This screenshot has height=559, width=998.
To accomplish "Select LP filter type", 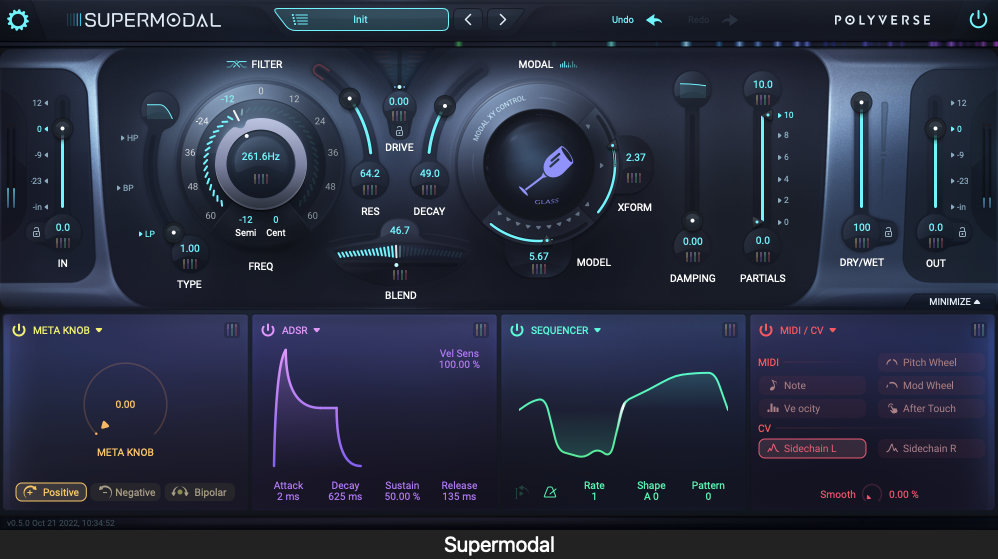I will click(x=147, y=234).
